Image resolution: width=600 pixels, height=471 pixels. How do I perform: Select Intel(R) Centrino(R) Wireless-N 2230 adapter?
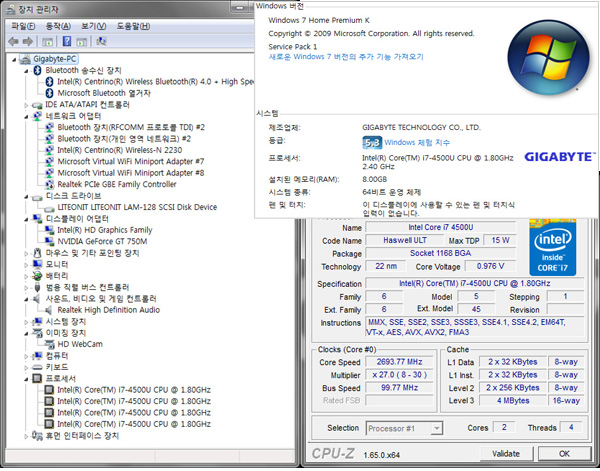(x=119, y=150)
